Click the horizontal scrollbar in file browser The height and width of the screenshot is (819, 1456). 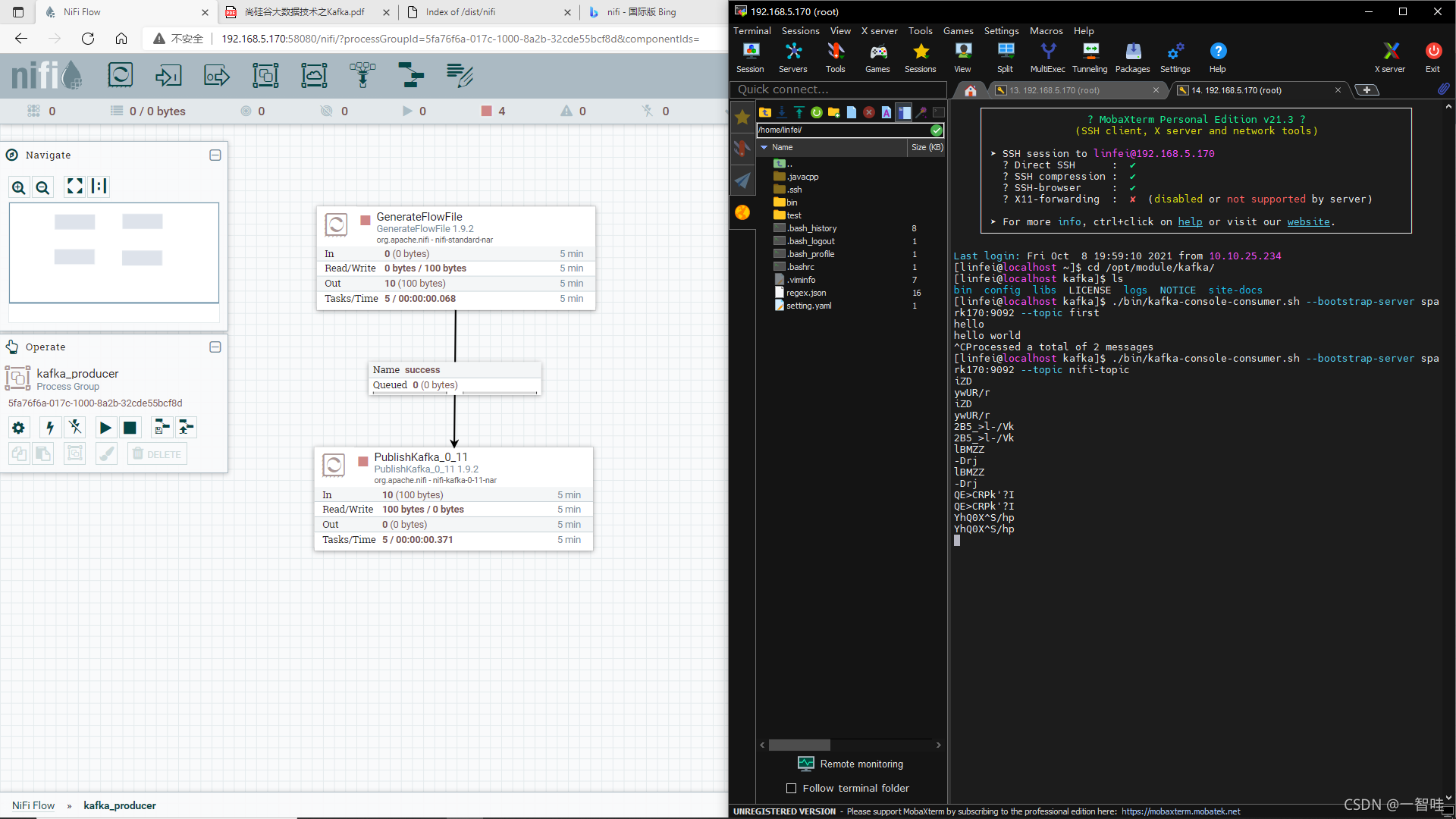tap(799, 745)
